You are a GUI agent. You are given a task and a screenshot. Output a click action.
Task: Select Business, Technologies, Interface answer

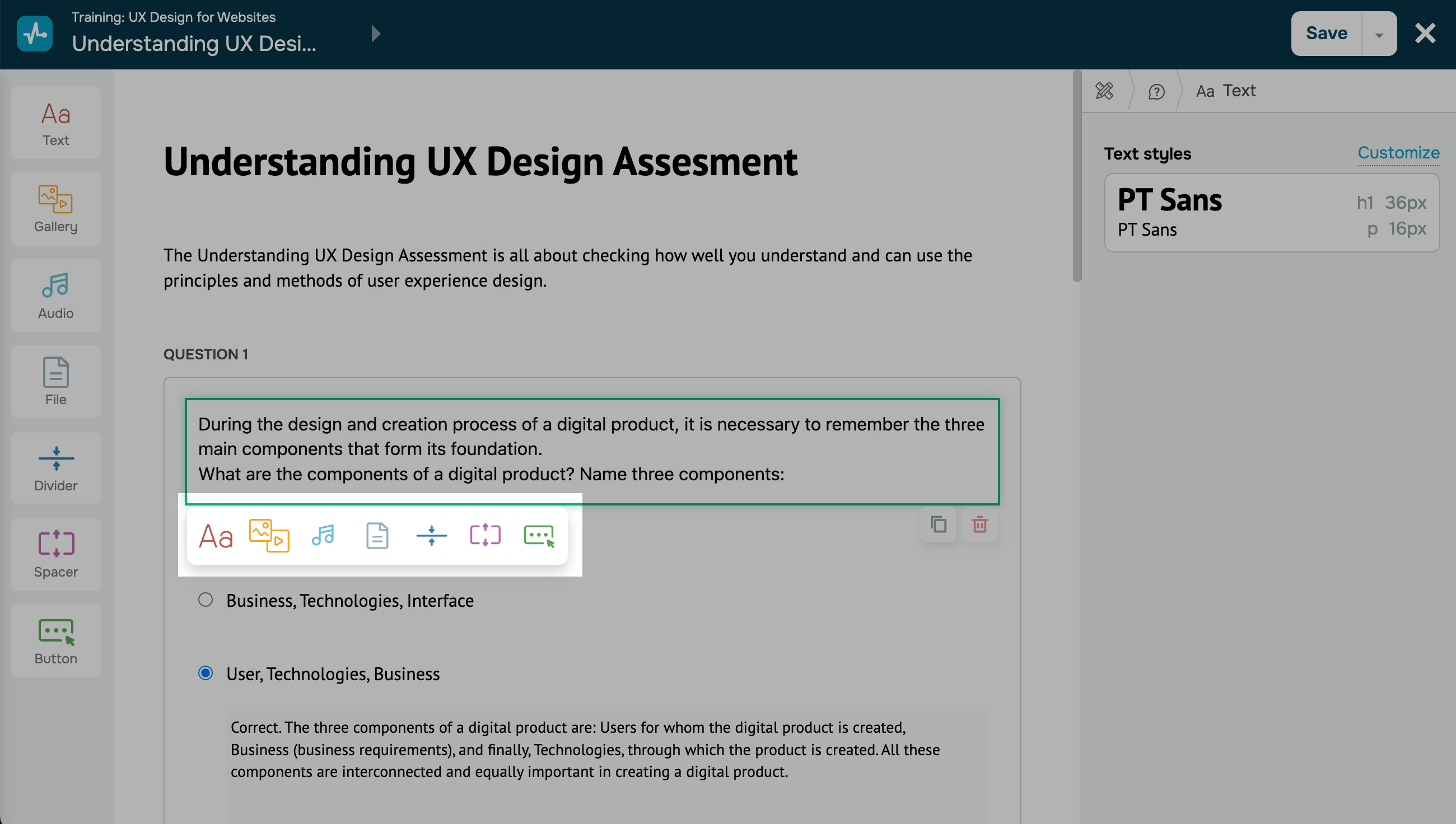point(206,600)
